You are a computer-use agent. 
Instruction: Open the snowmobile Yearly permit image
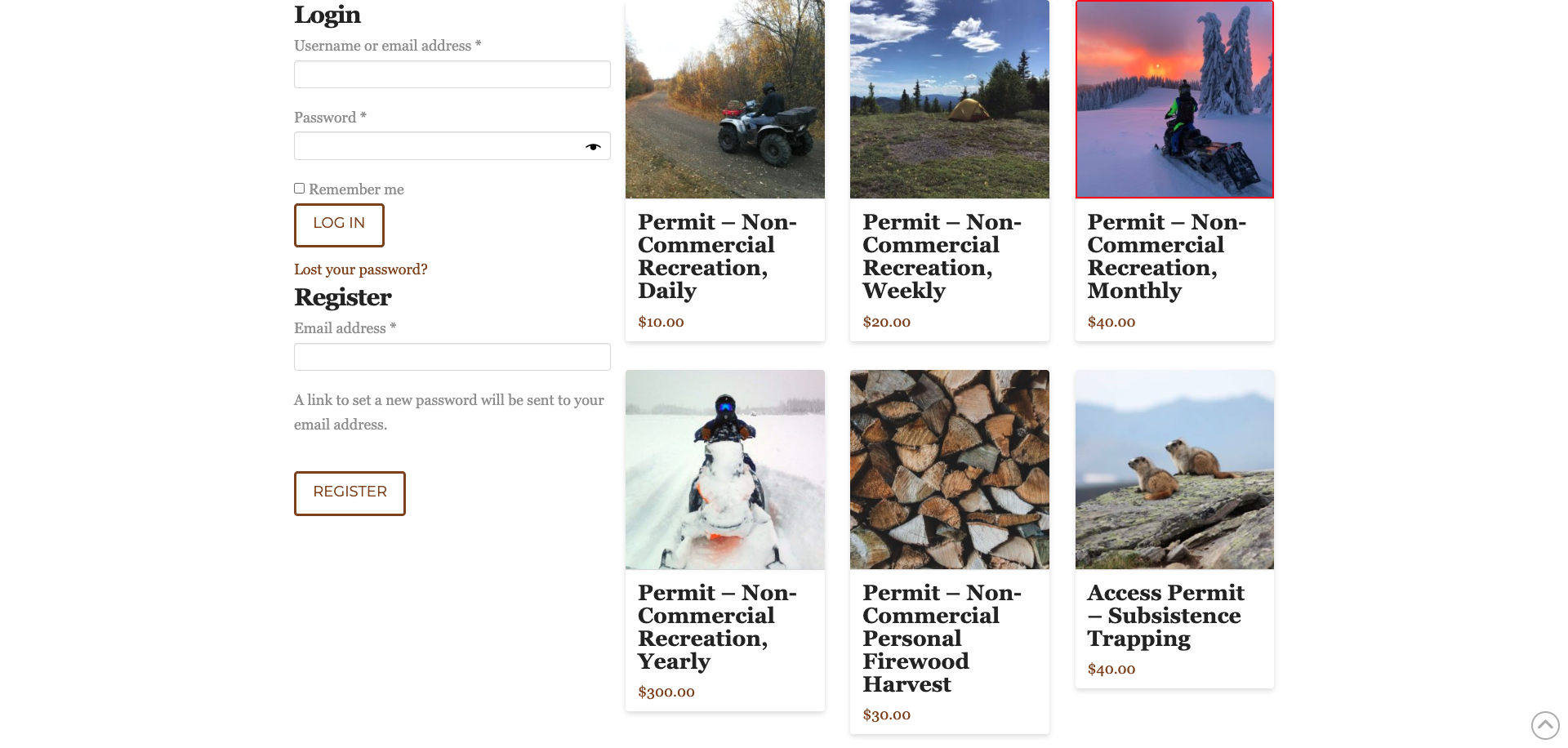[724, 470]
